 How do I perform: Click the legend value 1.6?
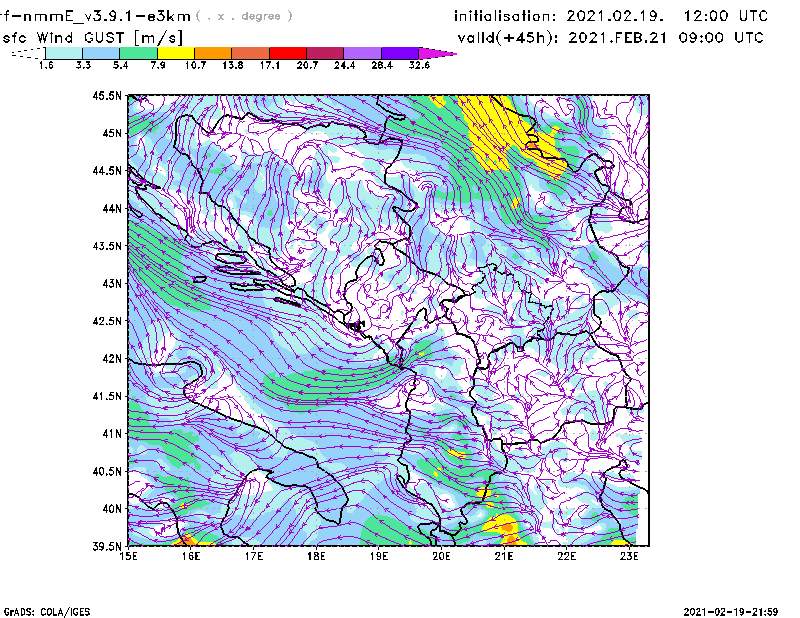pos(46,65)
